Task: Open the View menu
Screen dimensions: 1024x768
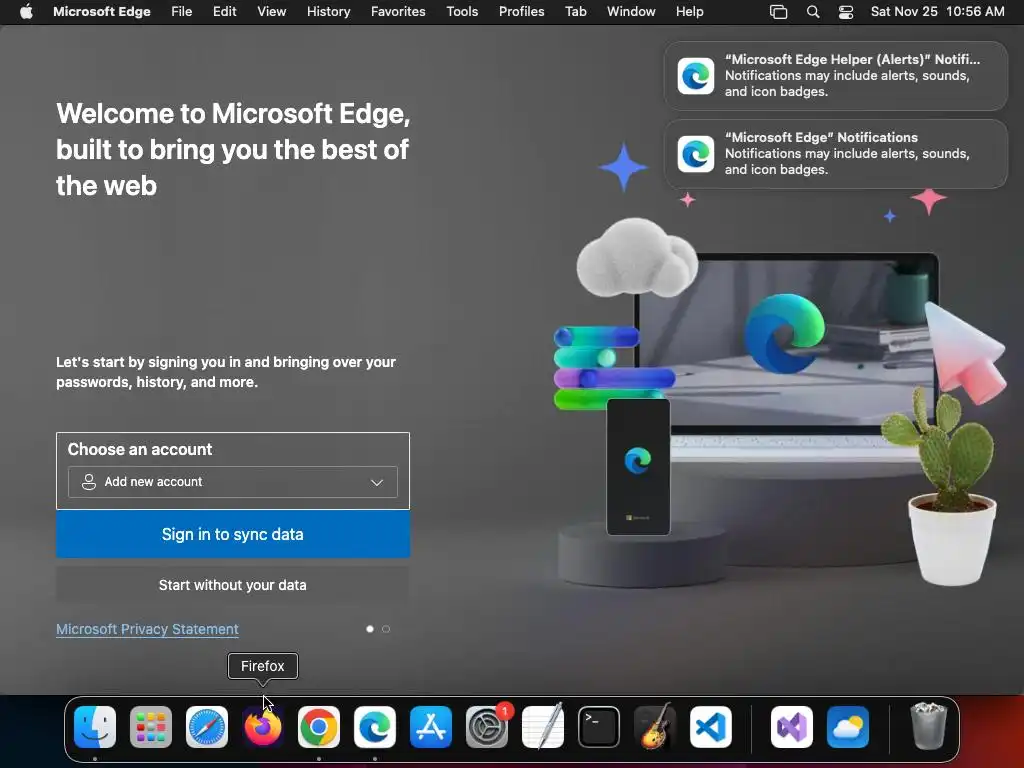Action: 272,11
